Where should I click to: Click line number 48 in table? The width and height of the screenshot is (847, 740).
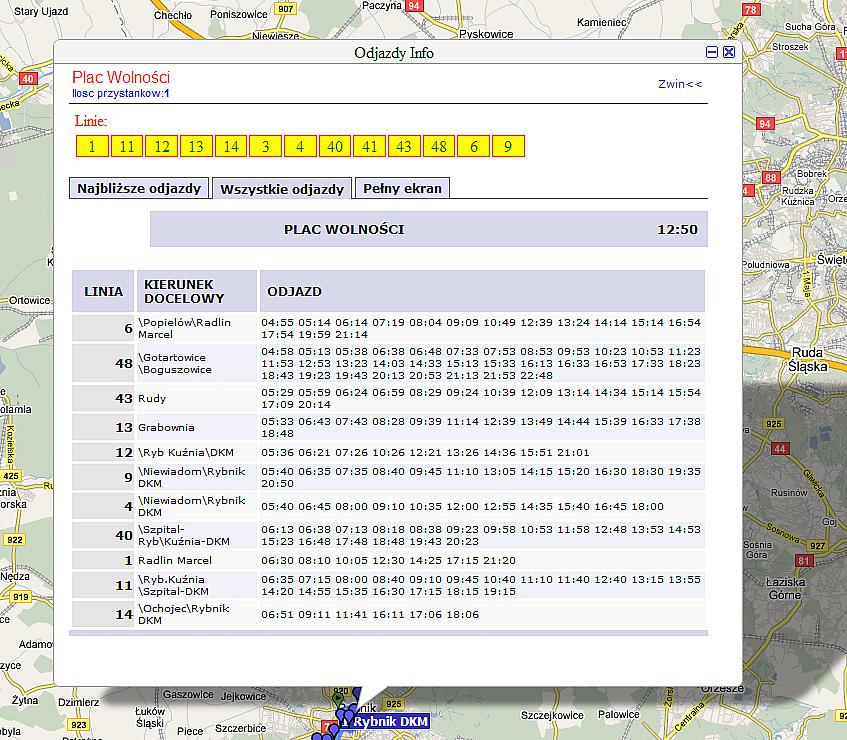tap(124, 363)
